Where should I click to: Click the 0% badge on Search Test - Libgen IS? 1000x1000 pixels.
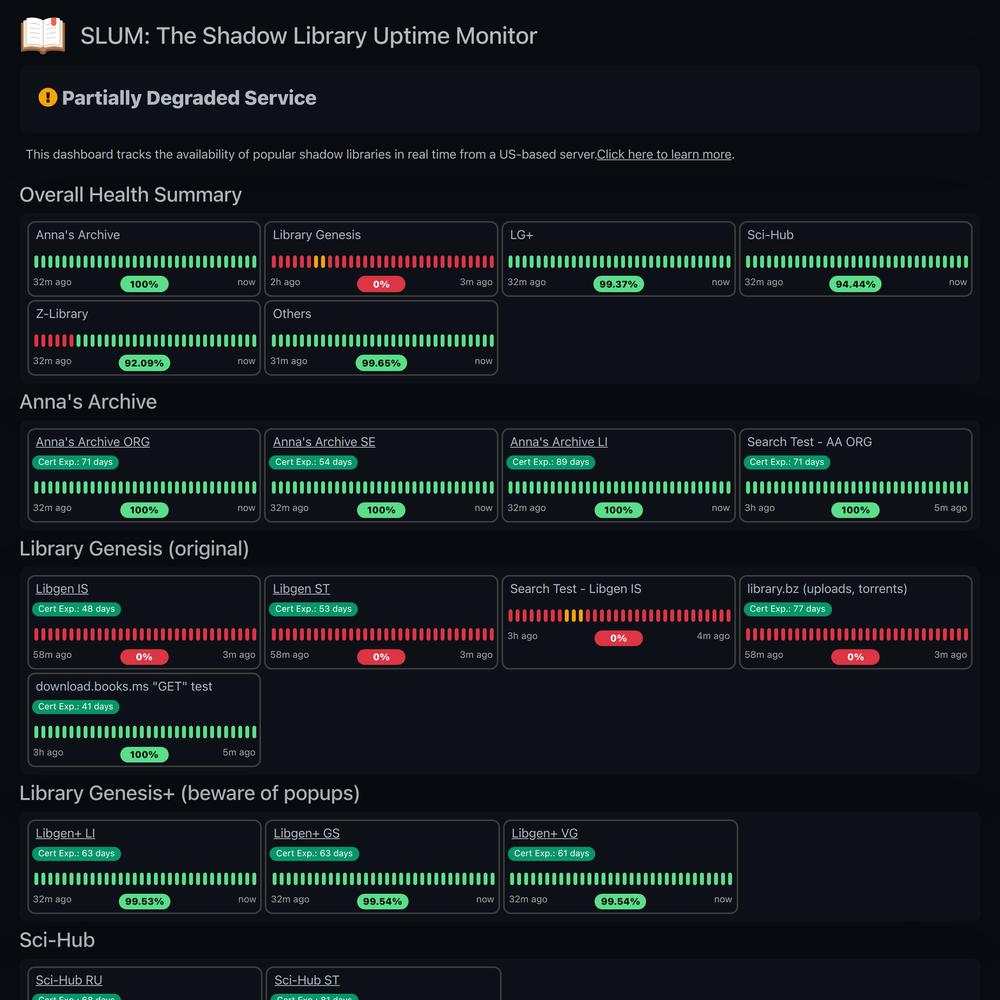tap(618, 638)
